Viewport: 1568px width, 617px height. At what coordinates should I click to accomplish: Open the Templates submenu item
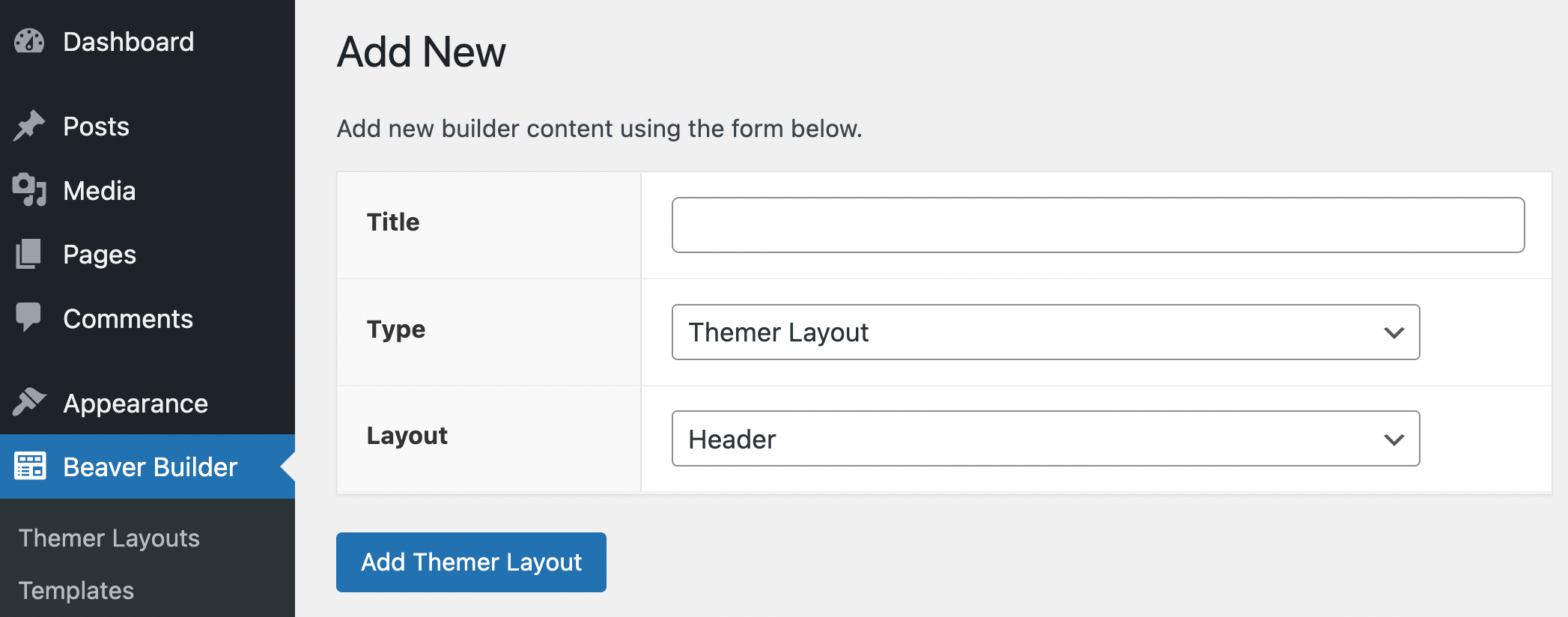coord(76,591)
